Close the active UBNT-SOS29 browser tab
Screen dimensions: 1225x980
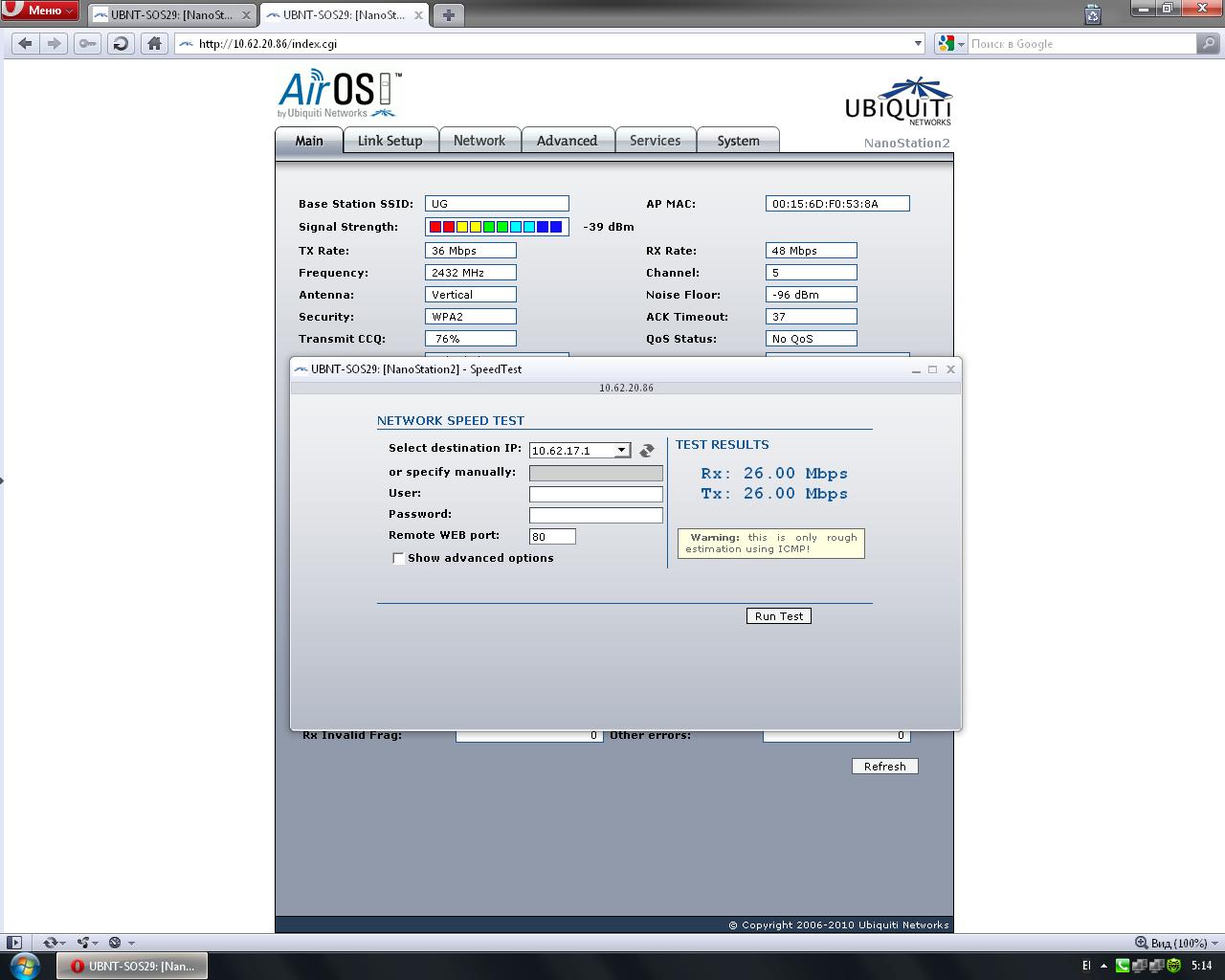click(x=418, y=15)
